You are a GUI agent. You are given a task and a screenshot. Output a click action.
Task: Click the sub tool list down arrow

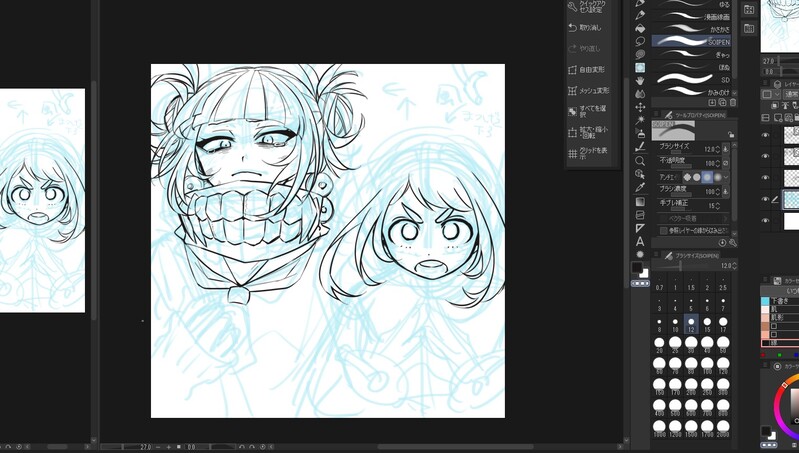(734, 94)
